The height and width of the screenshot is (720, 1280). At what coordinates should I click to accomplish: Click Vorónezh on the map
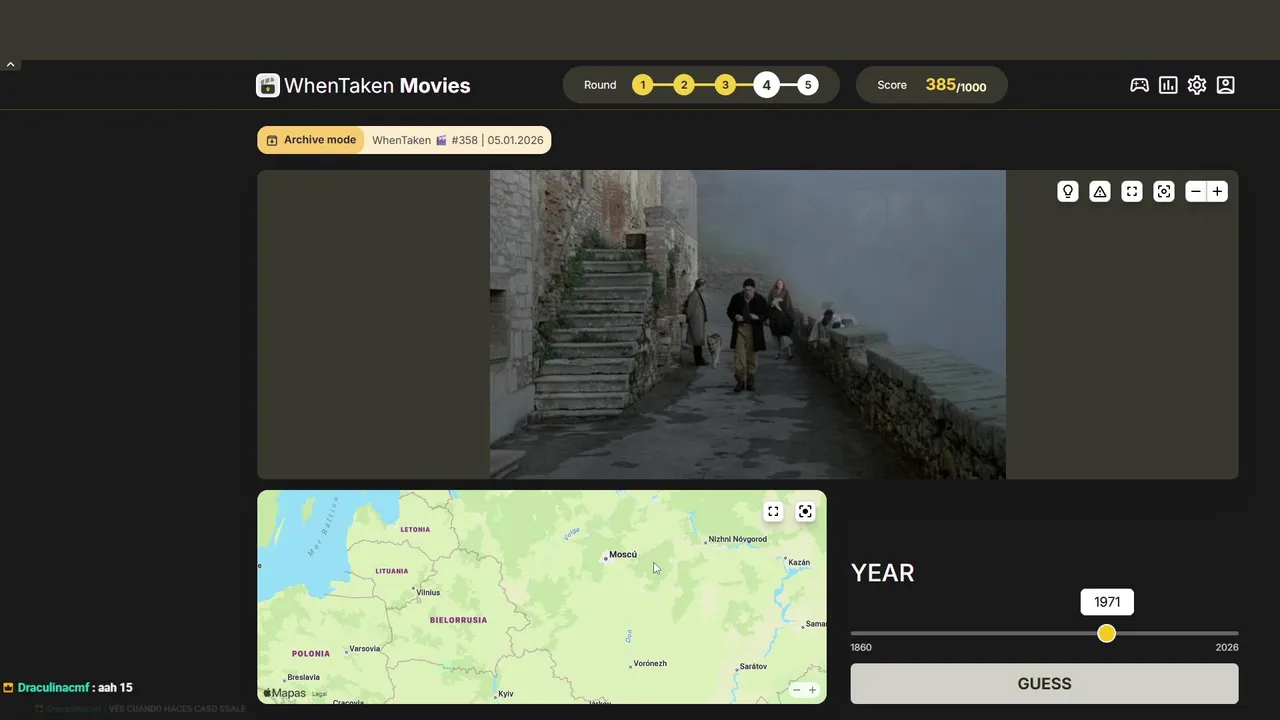coord(650,663)
